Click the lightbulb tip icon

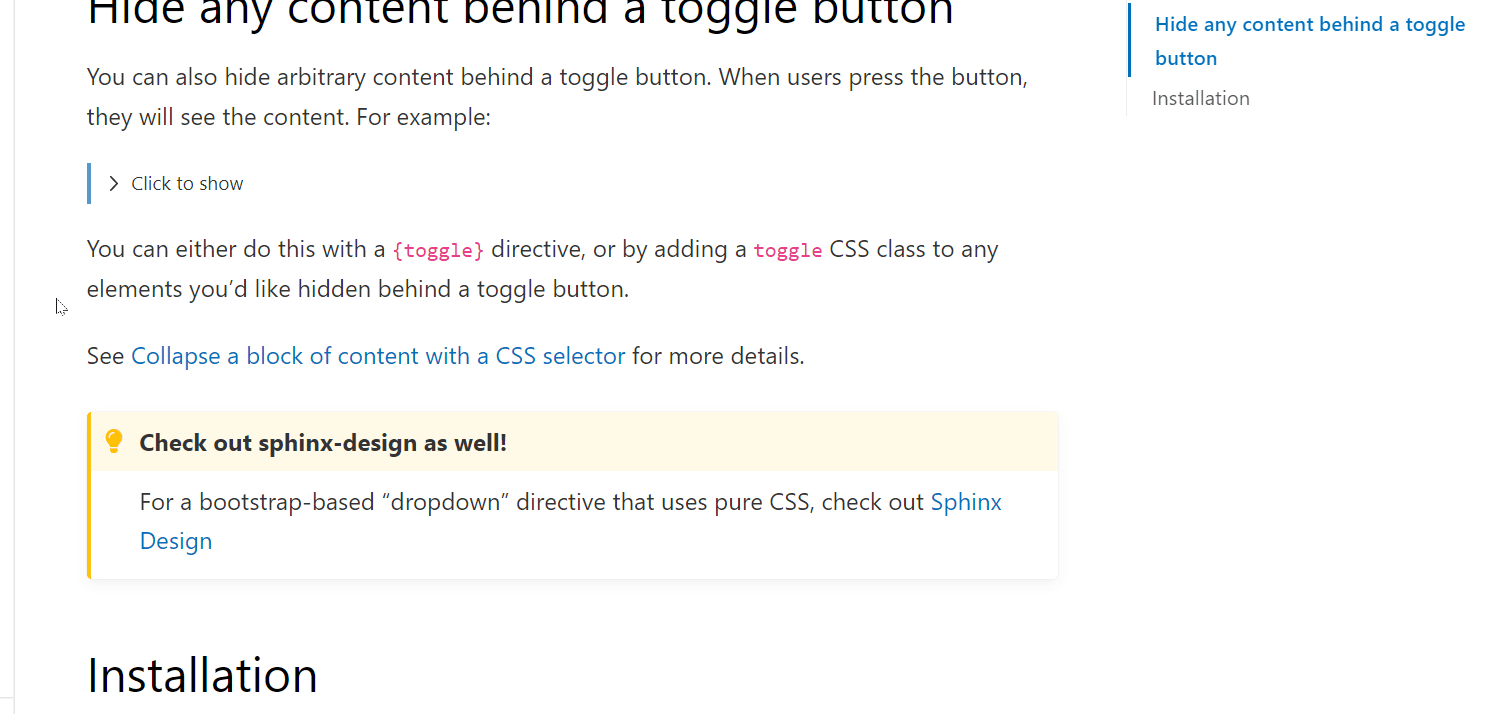[114, 441]
